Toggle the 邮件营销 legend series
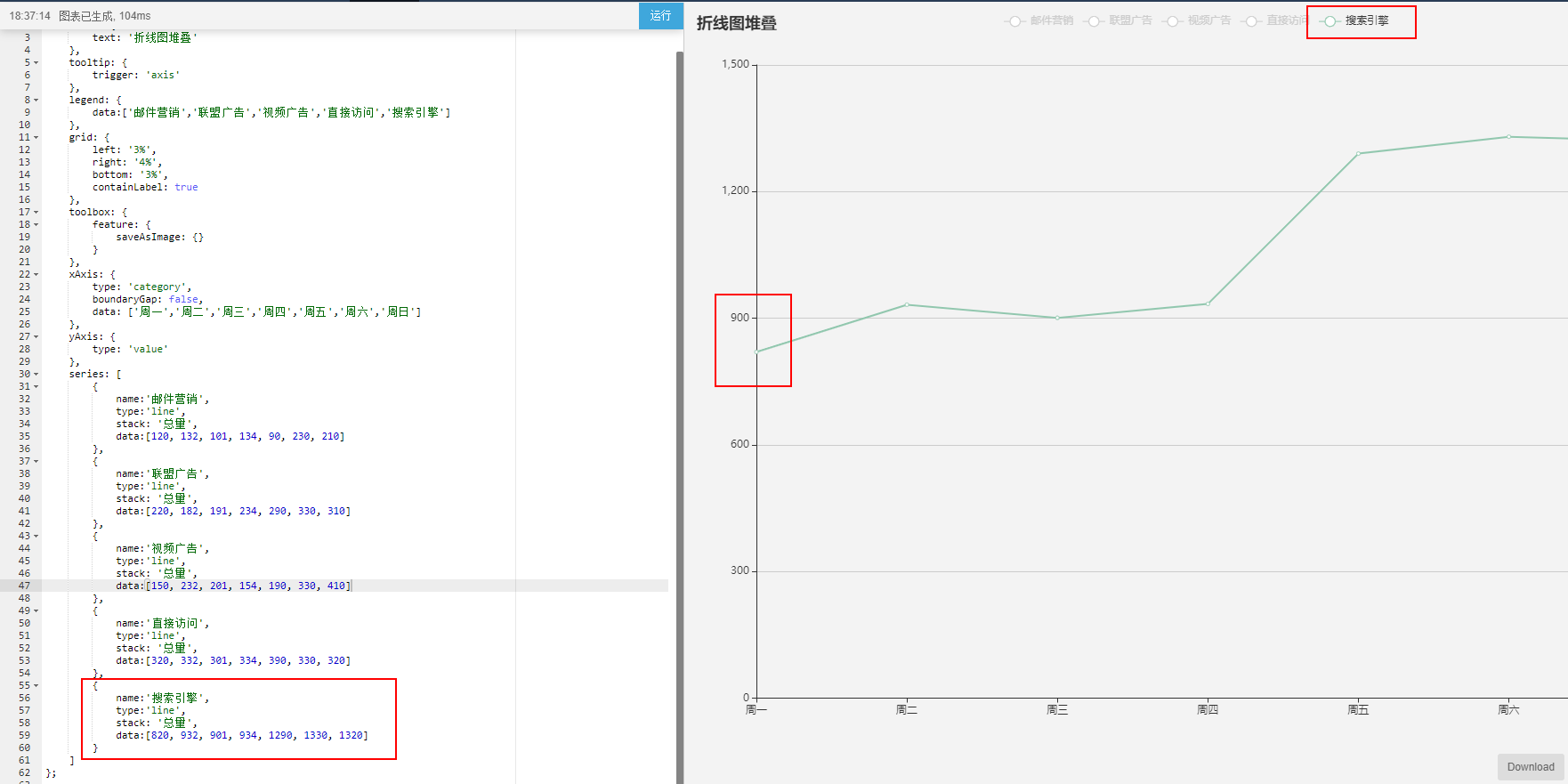The width and height of the screenshot is (1568, 784). coord(1039,20)
